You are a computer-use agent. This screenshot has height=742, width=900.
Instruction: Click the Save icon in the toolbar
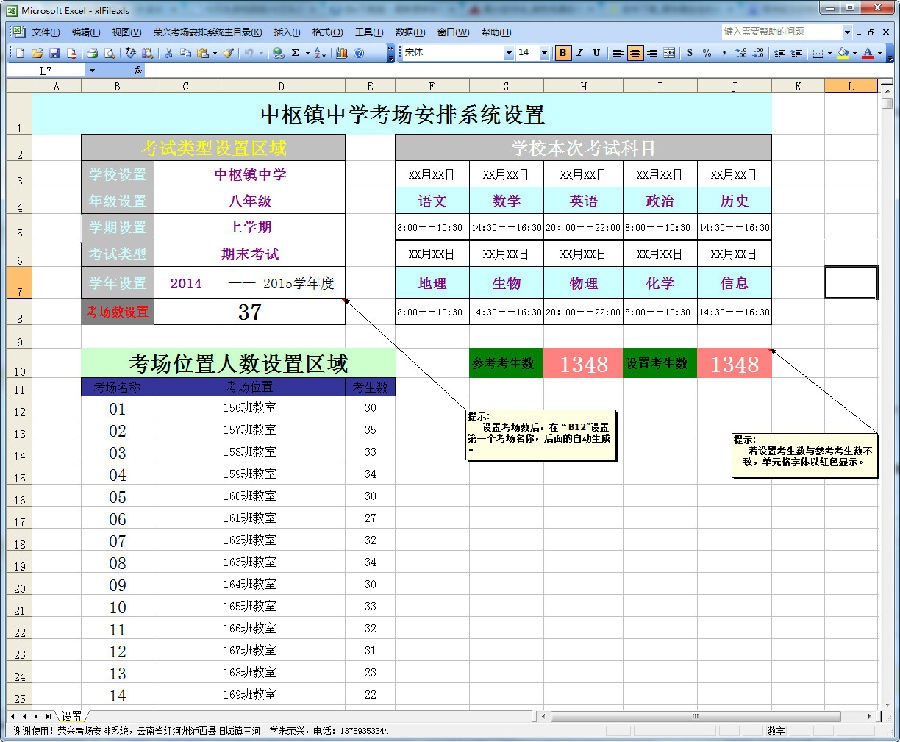pos(54,53)
